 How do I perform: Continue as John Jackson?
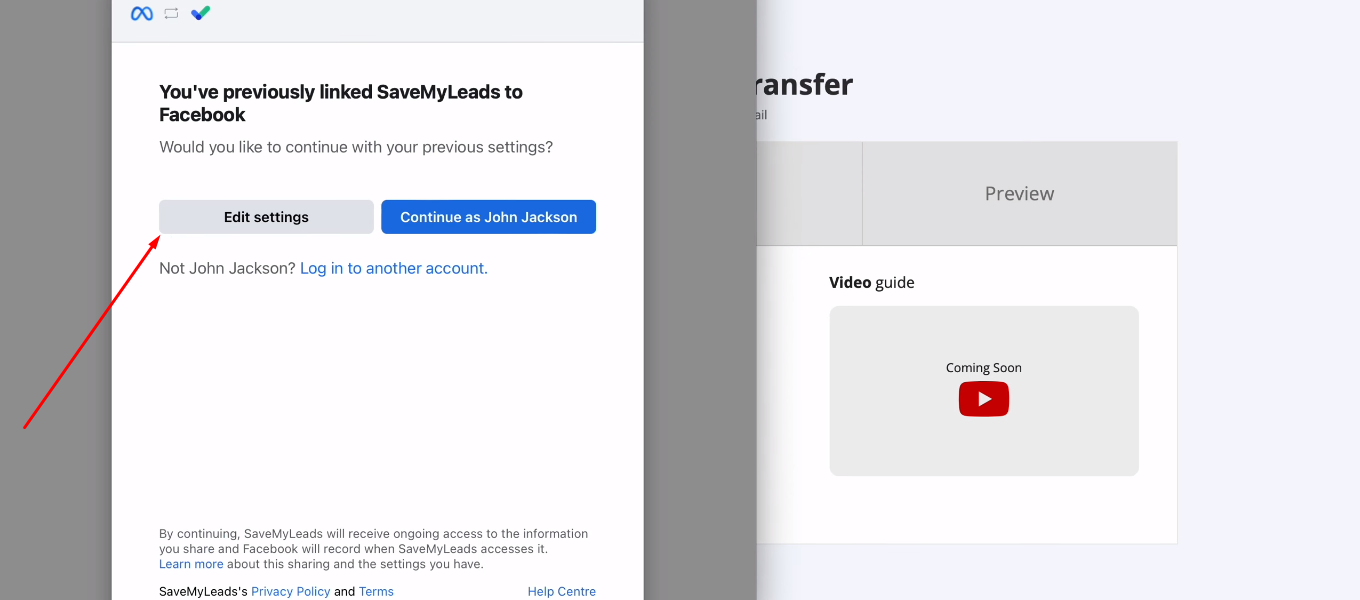[488, 217]
